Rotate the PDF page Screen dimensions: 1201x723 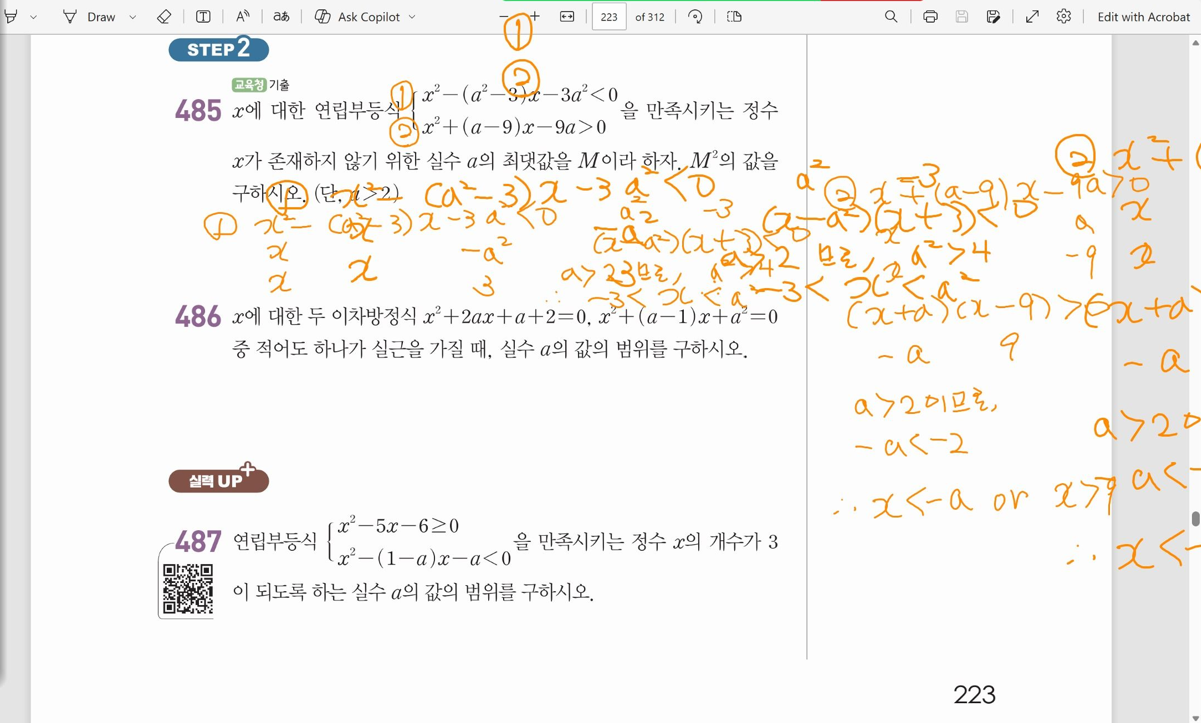695,17
